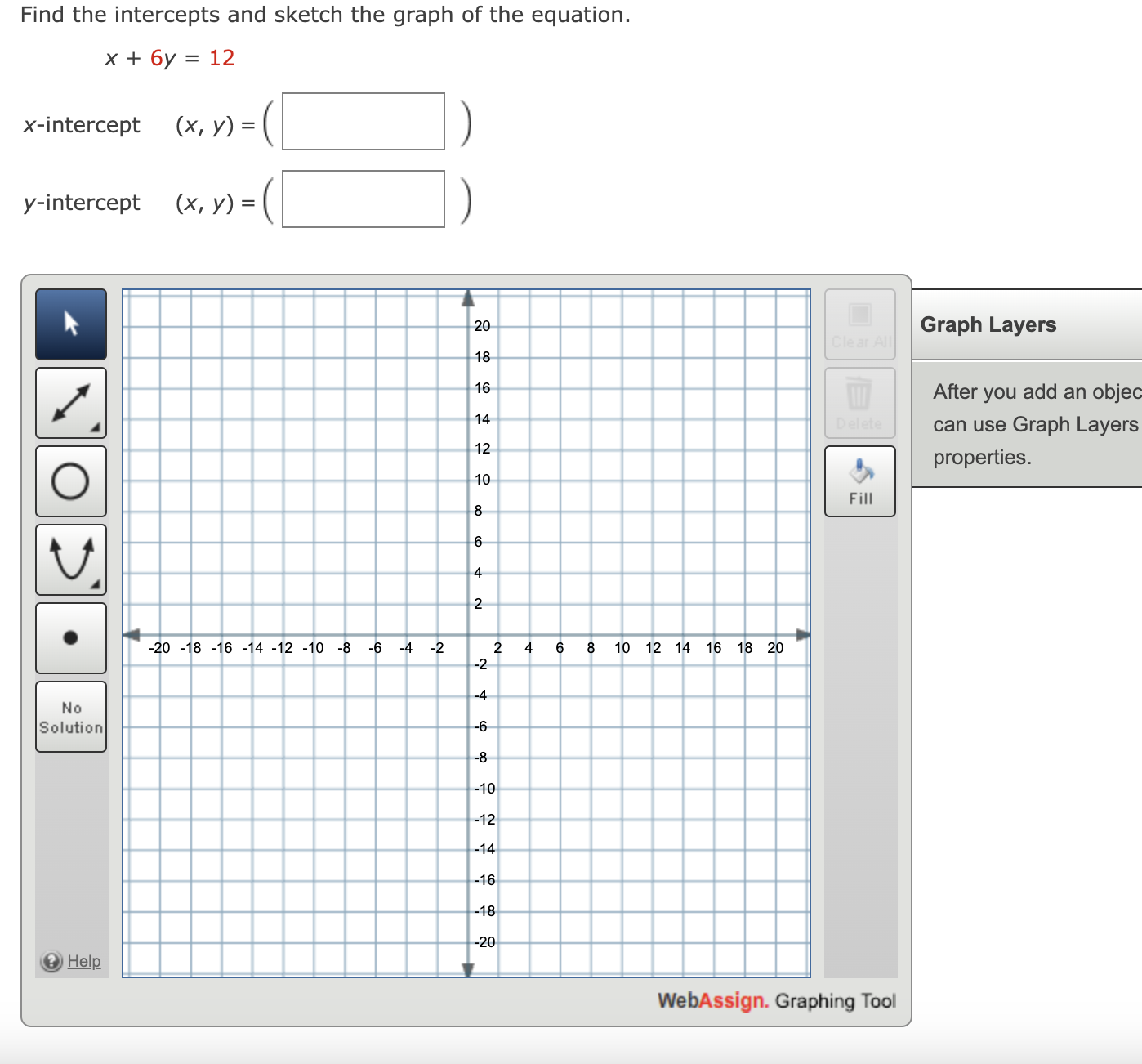Open the Help link
The width and height of the screenshot is (1142, 1064).
(82, 961)
